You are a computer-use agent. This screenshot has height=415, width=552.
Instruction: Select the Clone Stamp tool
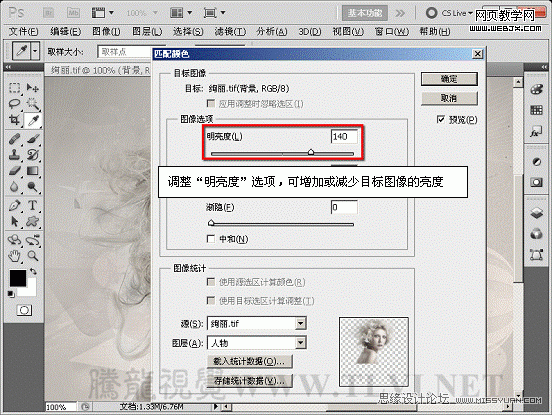click(14, 155)
